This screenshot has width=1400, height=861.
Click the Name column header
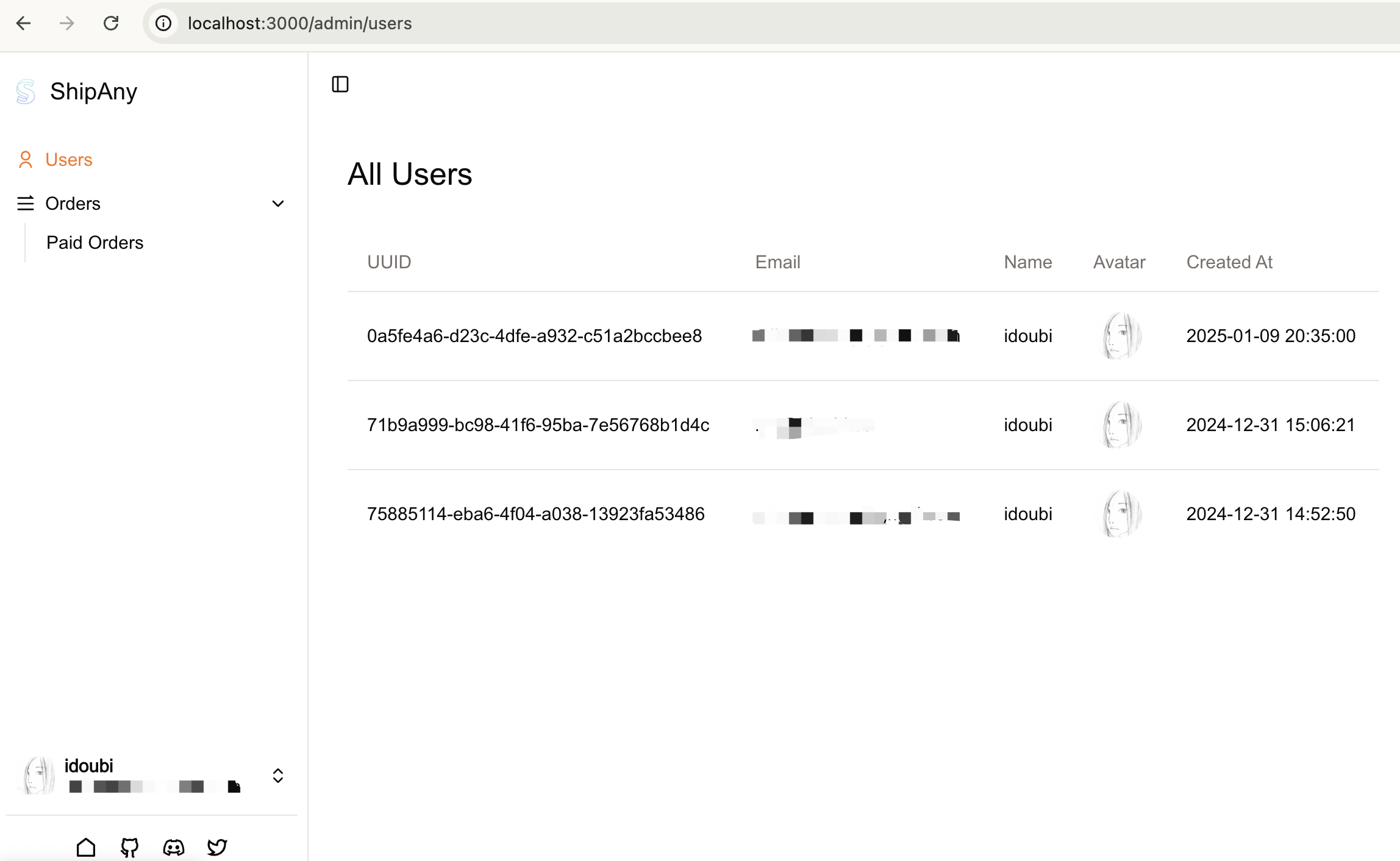[1028, 262]
